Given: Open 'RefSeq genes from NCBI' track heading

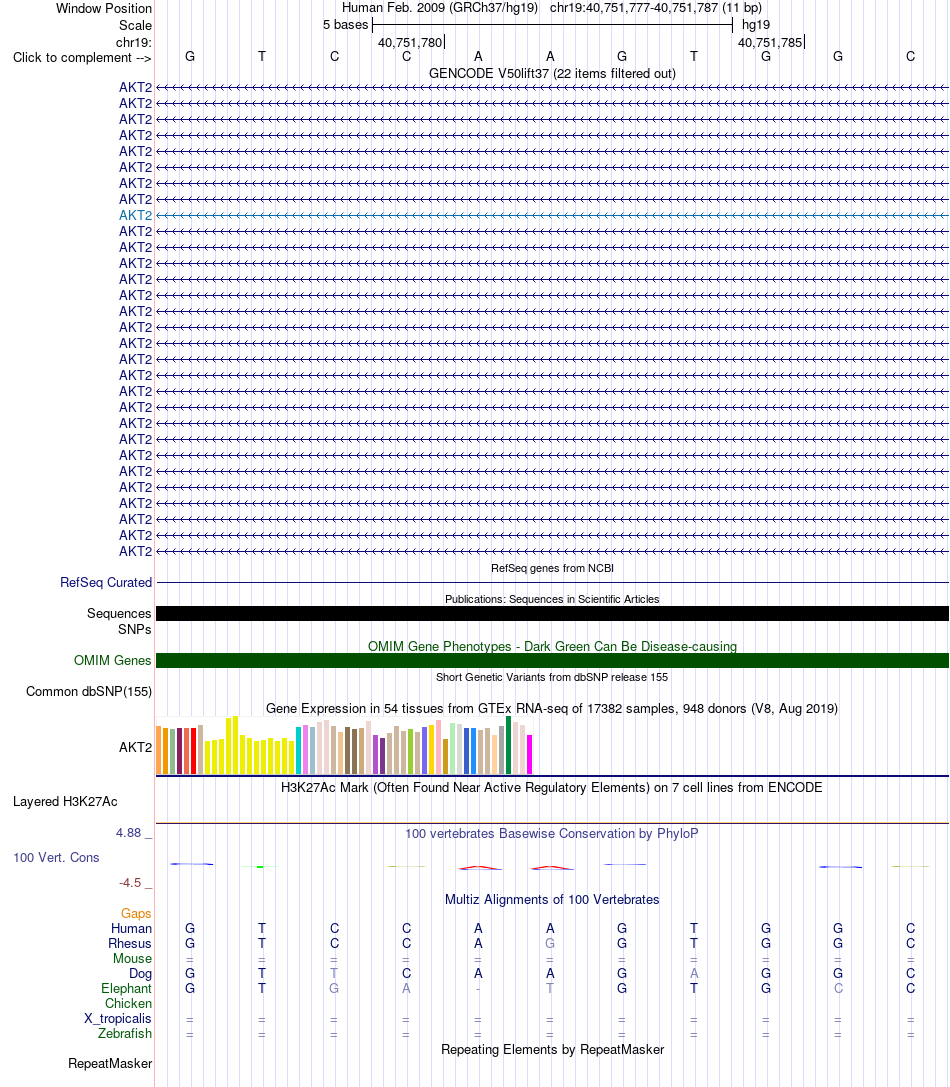Looking at the screenshot, I should tap(552, 568).
